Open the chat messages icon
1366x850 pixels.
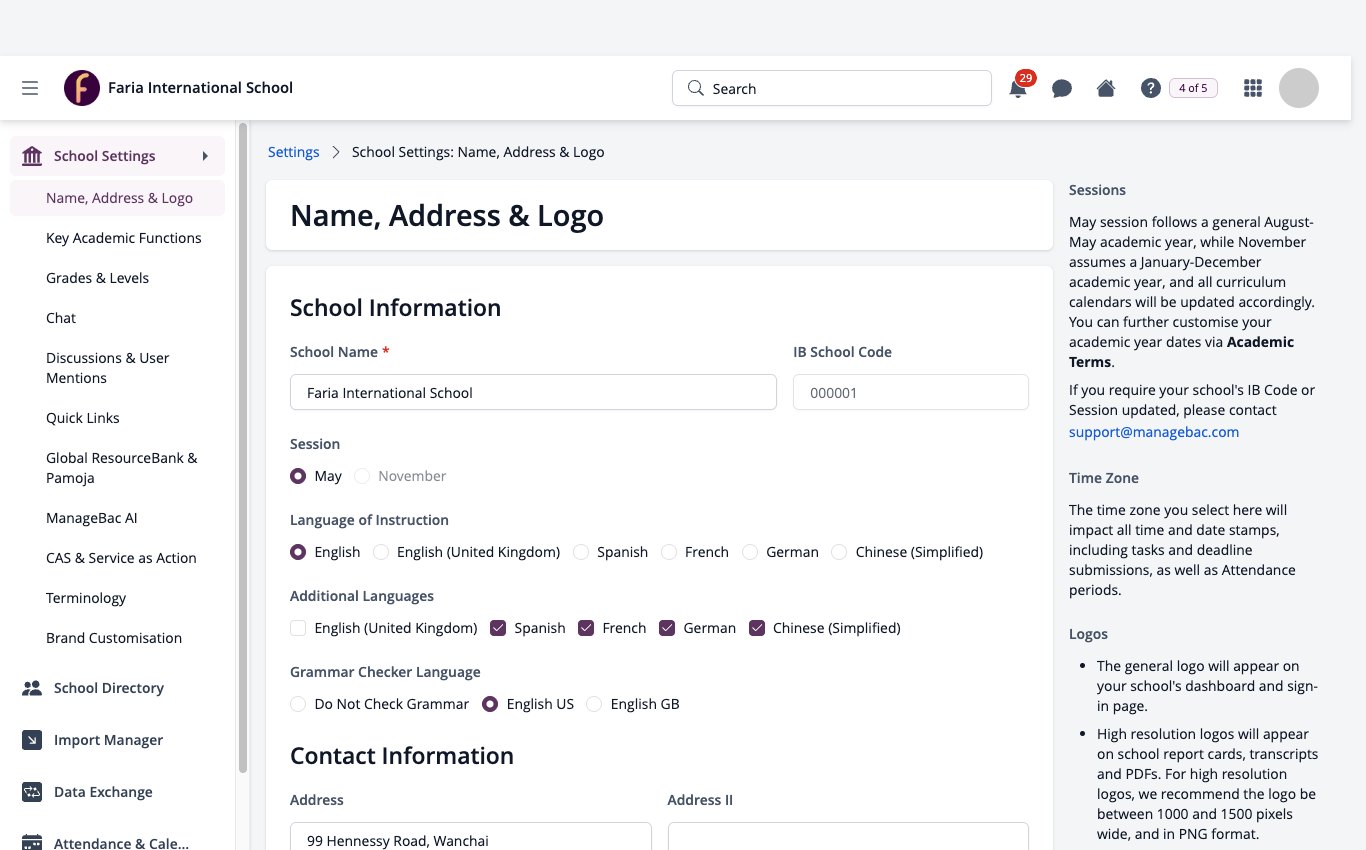(1062, 88)
